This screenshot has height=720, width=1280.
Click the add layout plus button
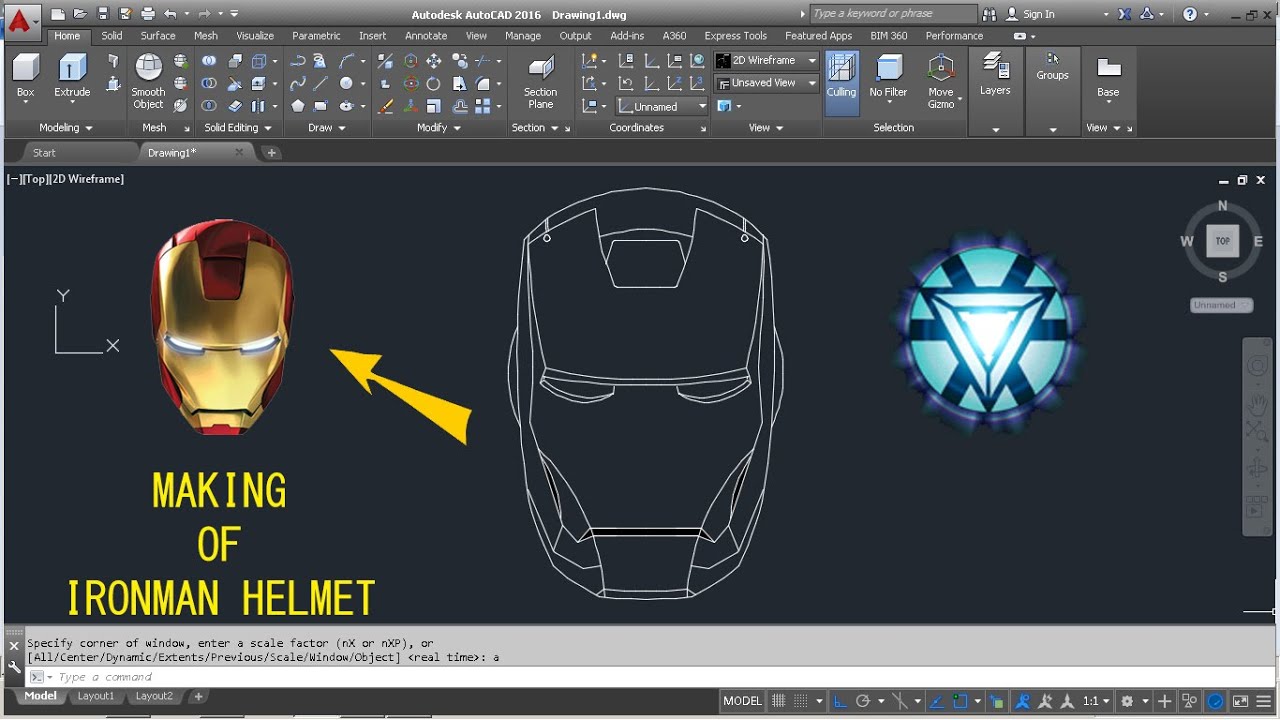[198, 696]
